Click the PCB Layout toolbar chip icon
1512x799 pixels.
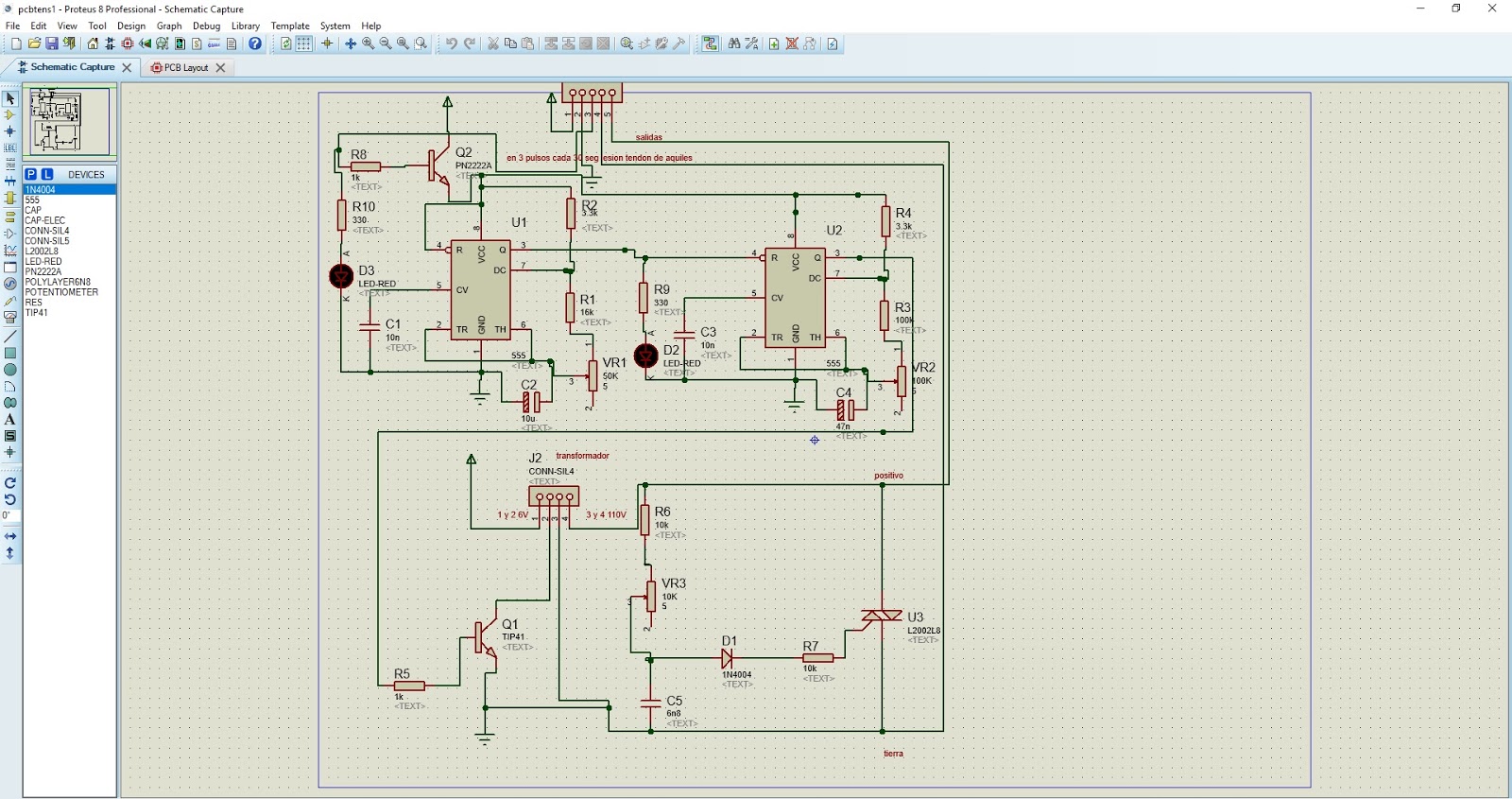[x=128, y=43]
